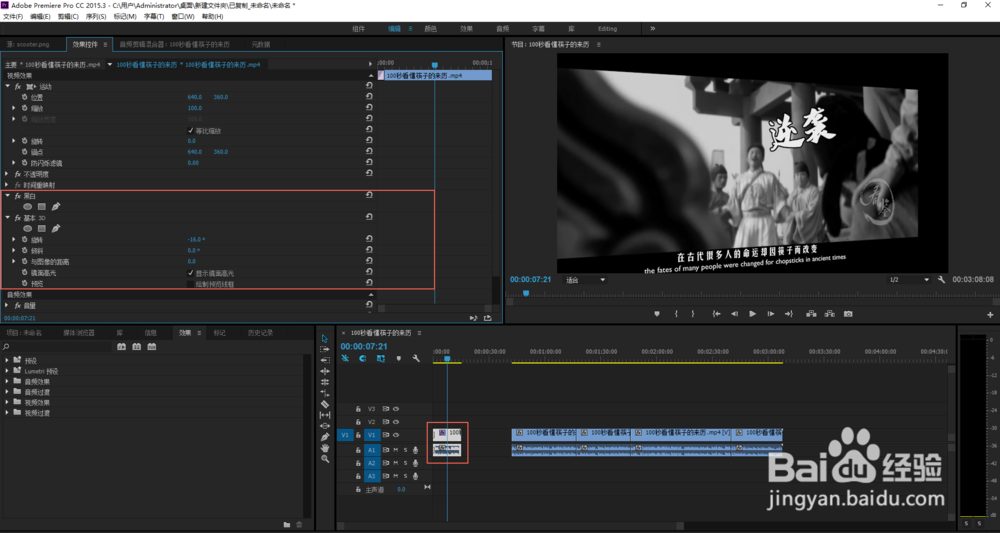
Task: Open the 适合 zoom level dropdown
Action: pos(585,280)
